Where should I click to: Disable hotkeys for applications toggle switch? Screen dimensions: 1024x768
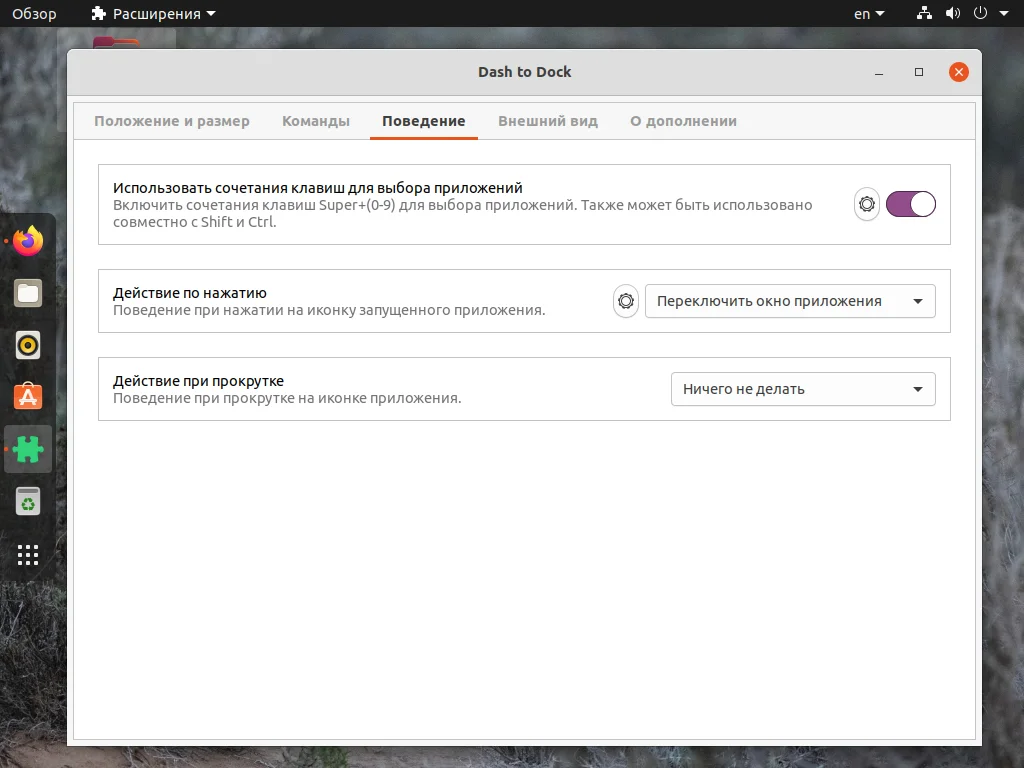click(x=911, y=204)
